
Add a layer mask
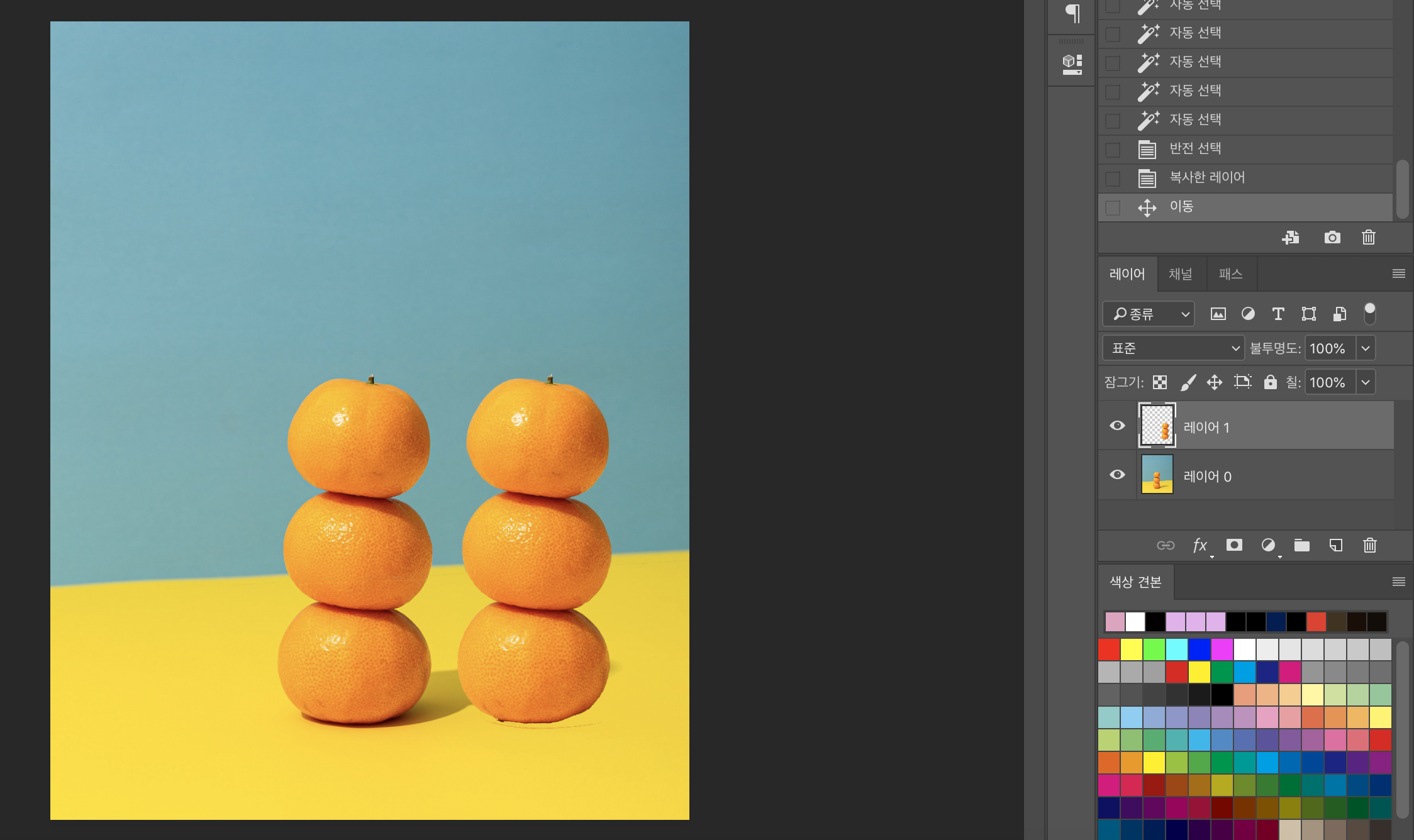click(x=1234, y=545)
